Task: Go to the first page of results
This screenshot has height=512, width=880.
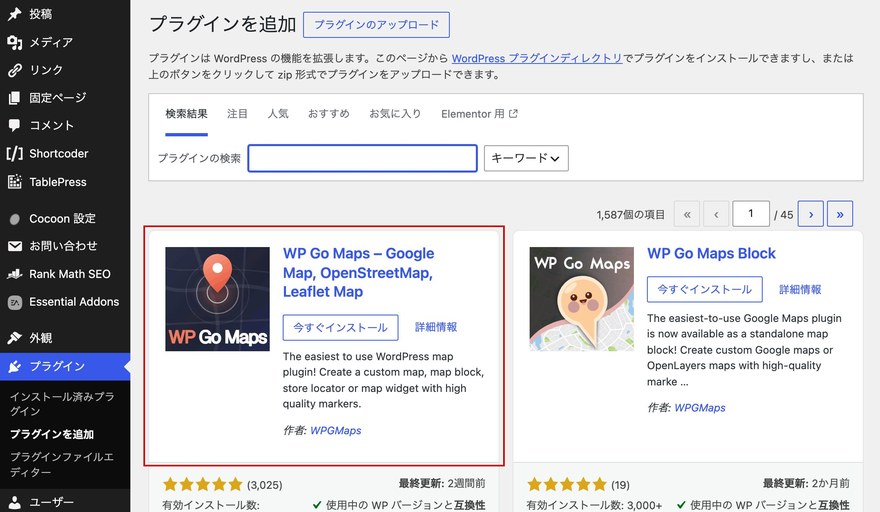Action: click(x=687, y=214)
